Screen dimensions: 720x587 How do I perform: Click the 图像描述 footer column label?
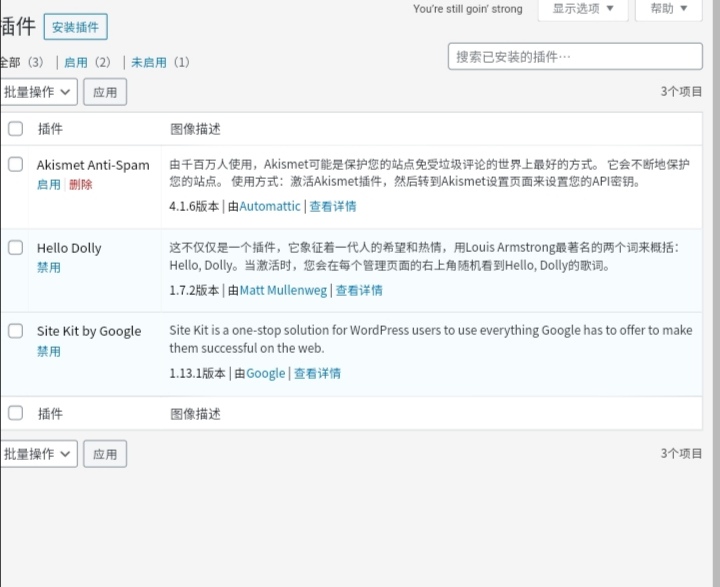tap(195, 414)
